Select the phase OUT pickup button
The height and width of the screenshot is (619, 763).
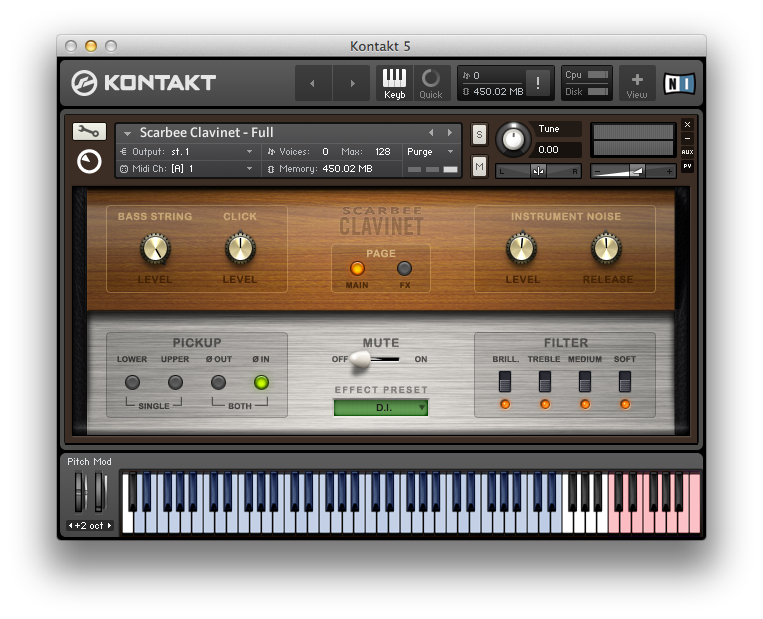pyautogui.click(x=218, y=382)
